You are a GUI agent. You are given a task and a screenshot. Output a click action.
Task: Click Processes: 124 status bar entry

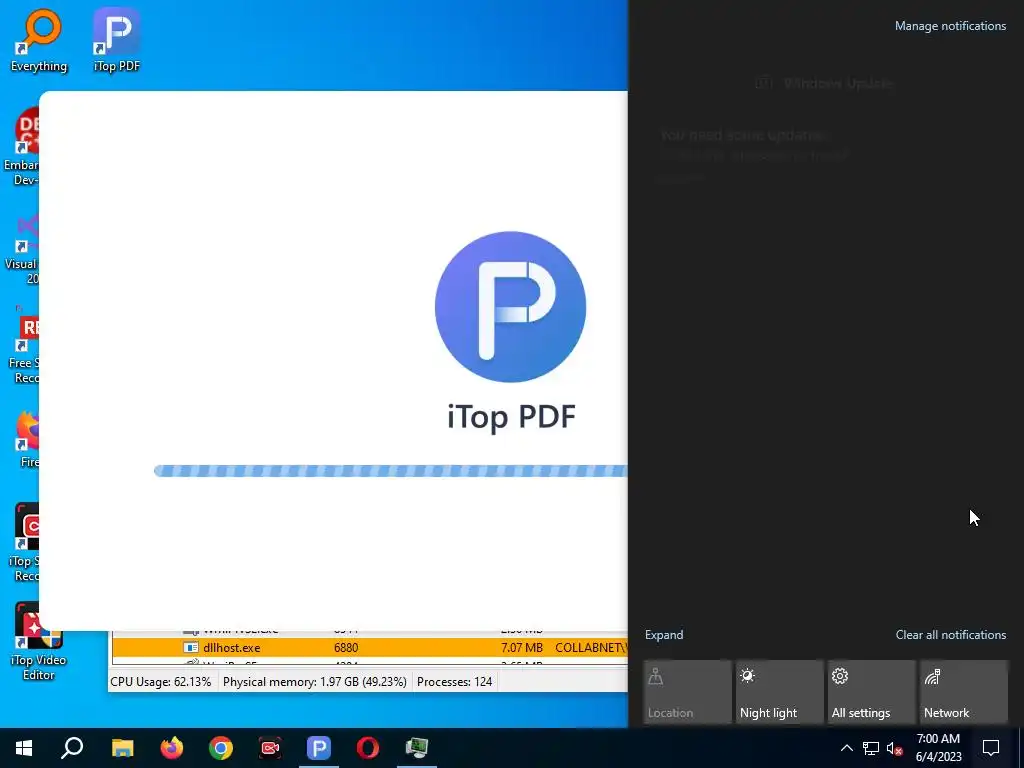click(455, 682)
